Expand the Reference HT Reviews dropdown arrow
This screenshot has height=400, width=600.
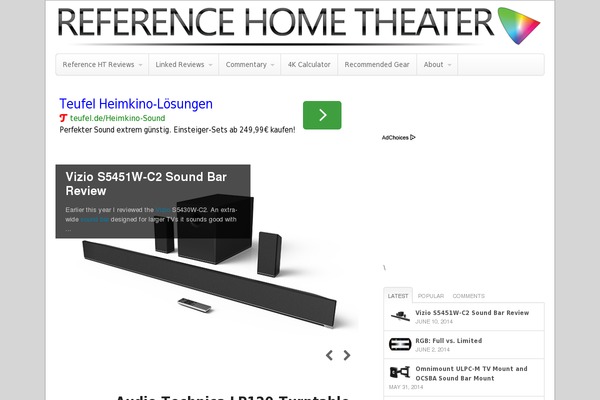pos(140,65)
